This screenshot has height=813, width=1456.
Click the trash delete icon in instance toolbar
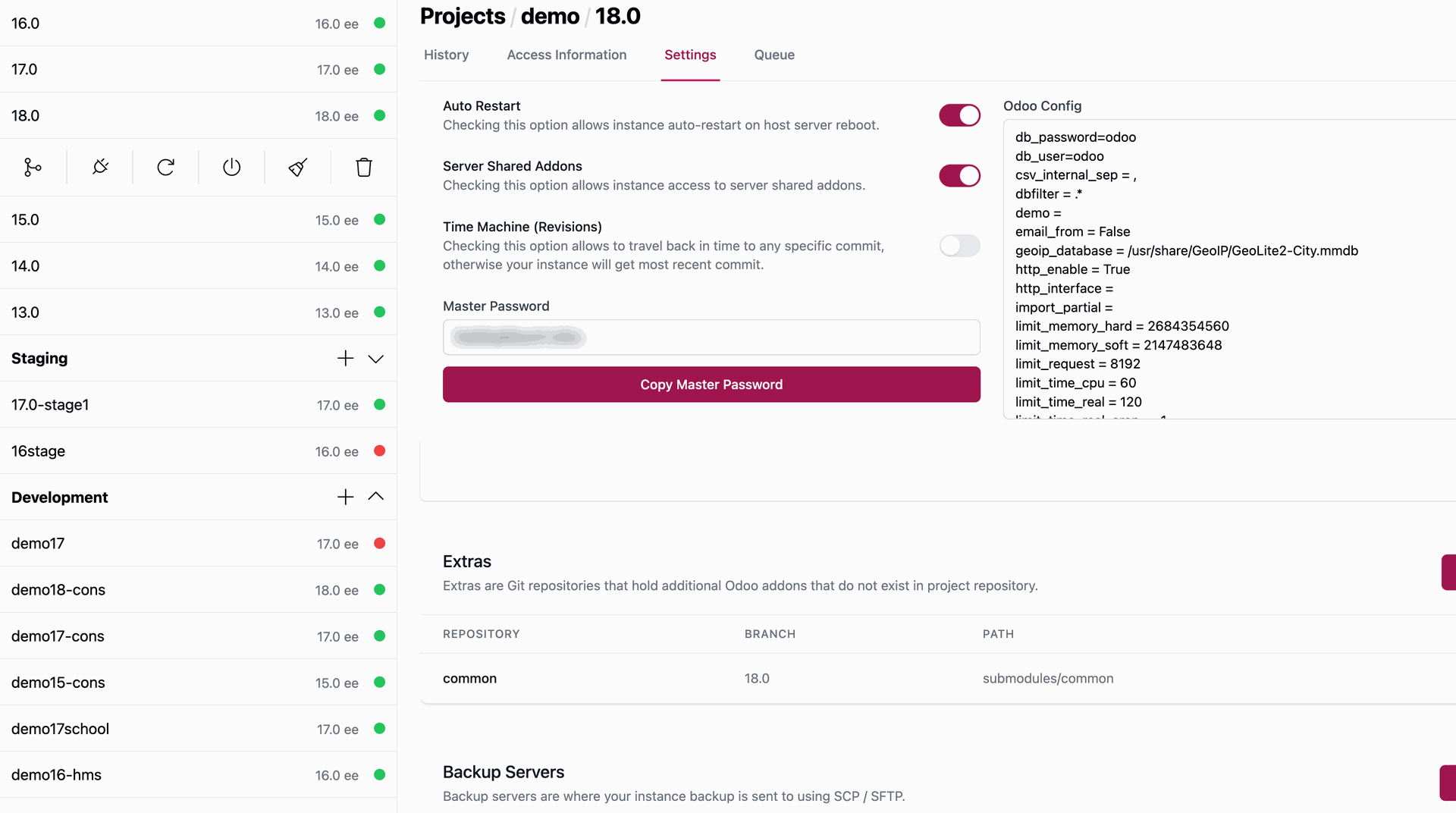tap(364, 167)
